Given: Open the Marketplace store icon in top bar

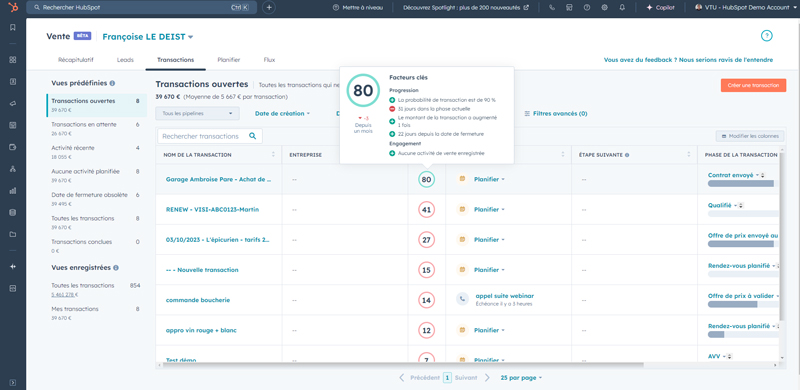Looking at the screenshot, I should [x=569, y=8].
